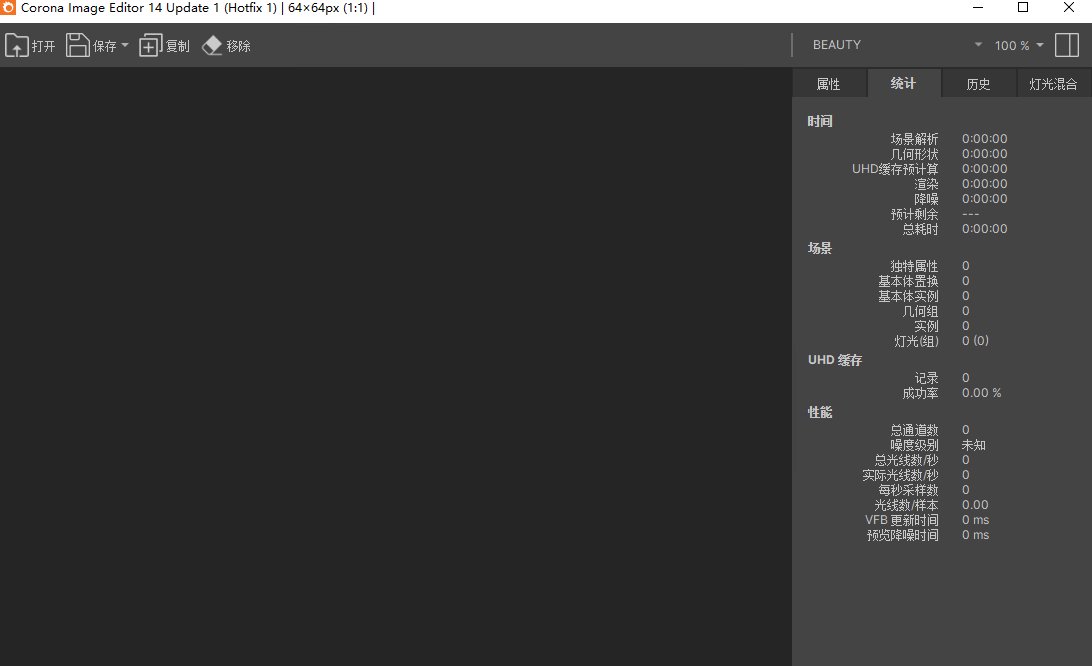The width and height of the screenshot is (1092, 666).
Task: Minimize the Corona Image Editor window
Action: (x=978, y=8)
